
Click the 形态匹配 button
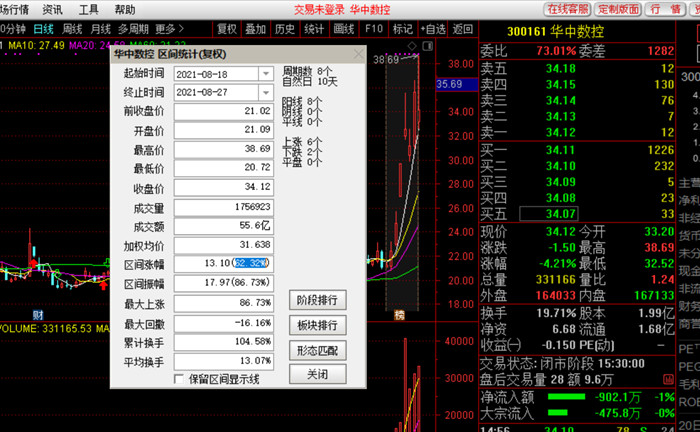pos(317,350)
